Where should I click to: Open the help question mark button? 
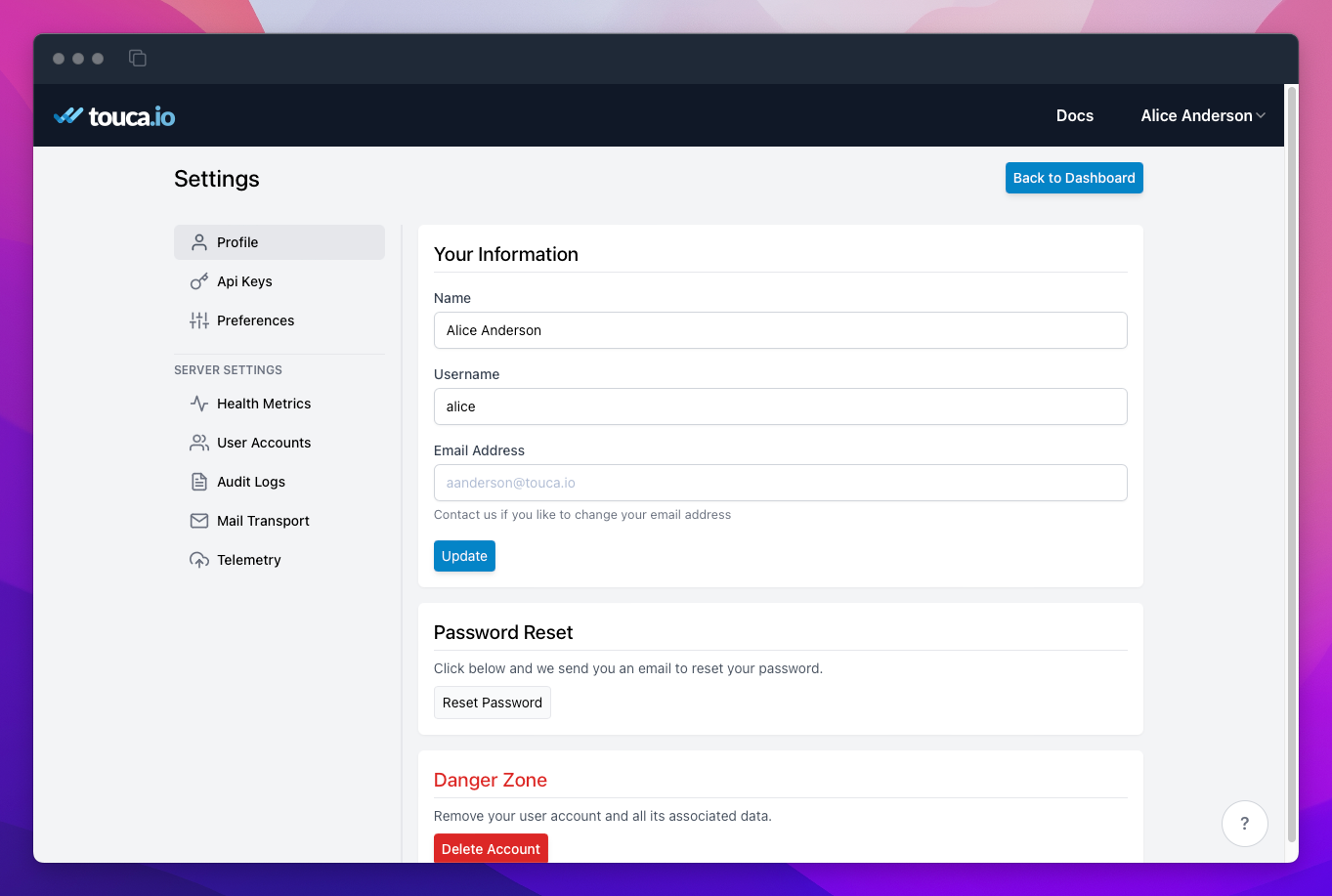coord(1244,824)
